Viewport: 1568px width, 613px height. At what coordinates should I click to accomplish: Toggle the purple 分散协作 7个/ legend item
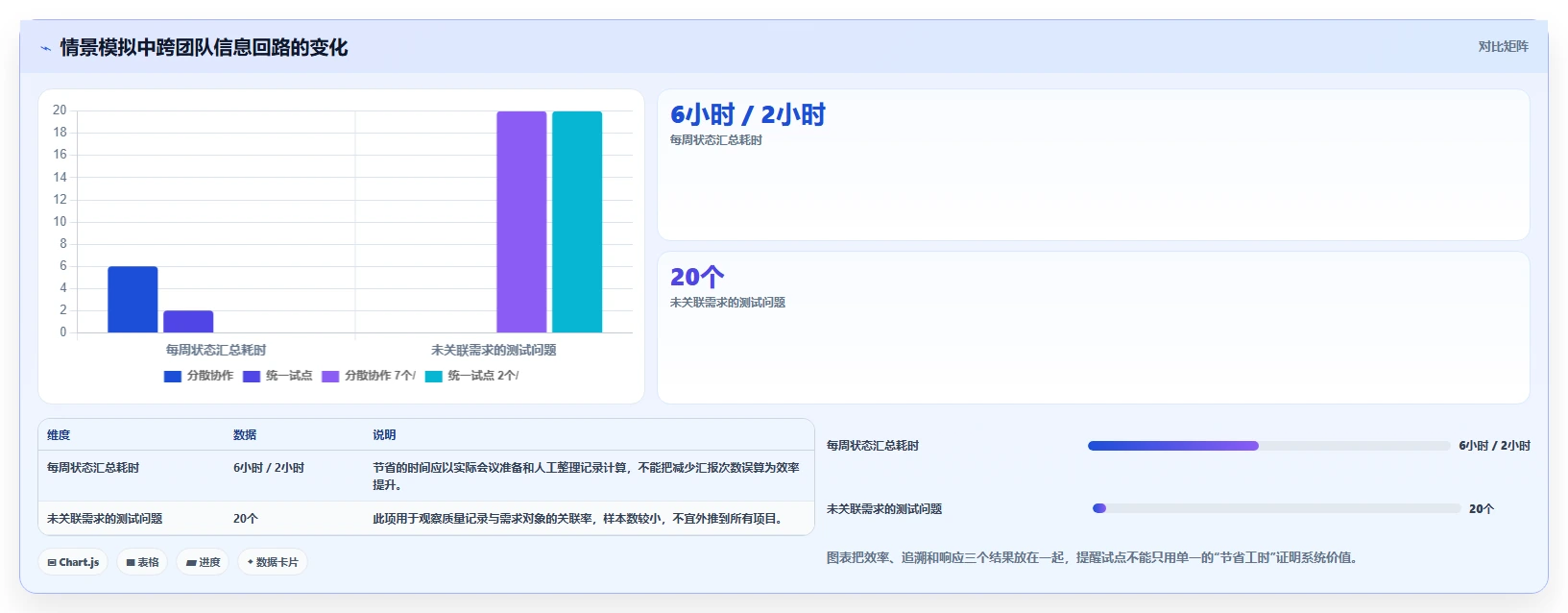[x=369, y=376]
